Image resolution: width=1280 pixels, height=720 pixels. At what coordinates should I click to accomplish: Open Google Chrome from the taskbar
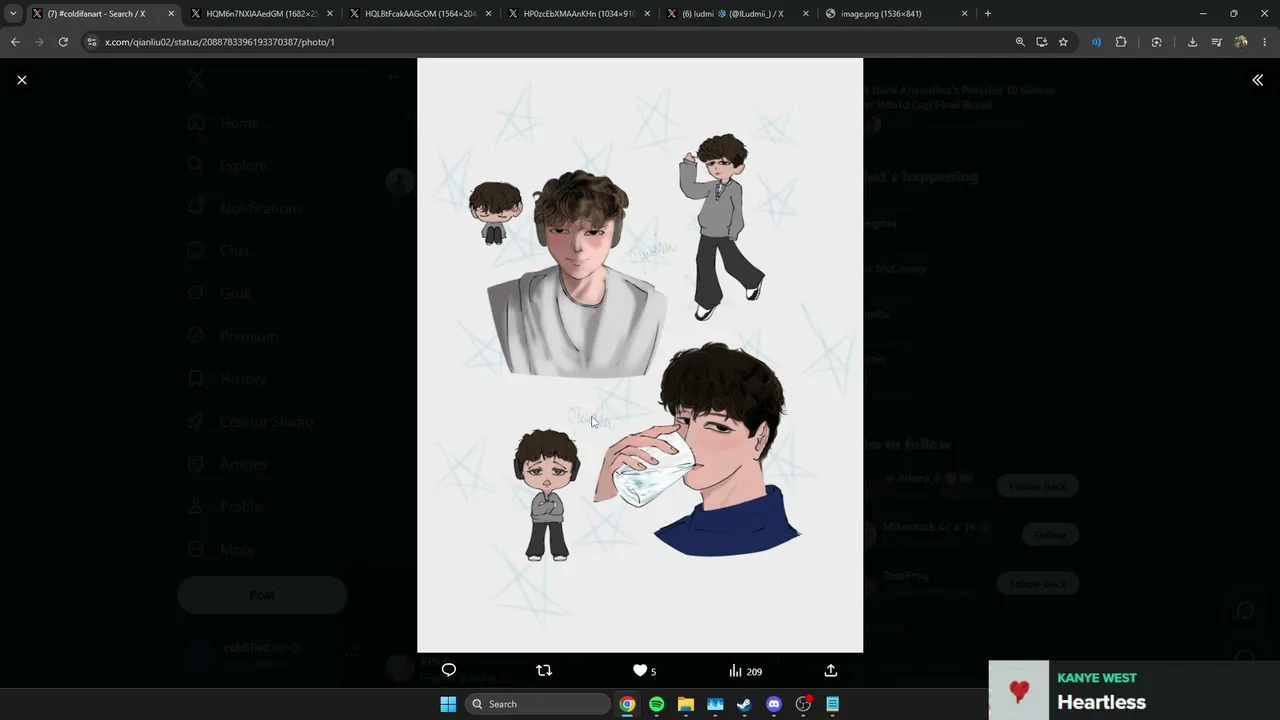pos(627,704)
